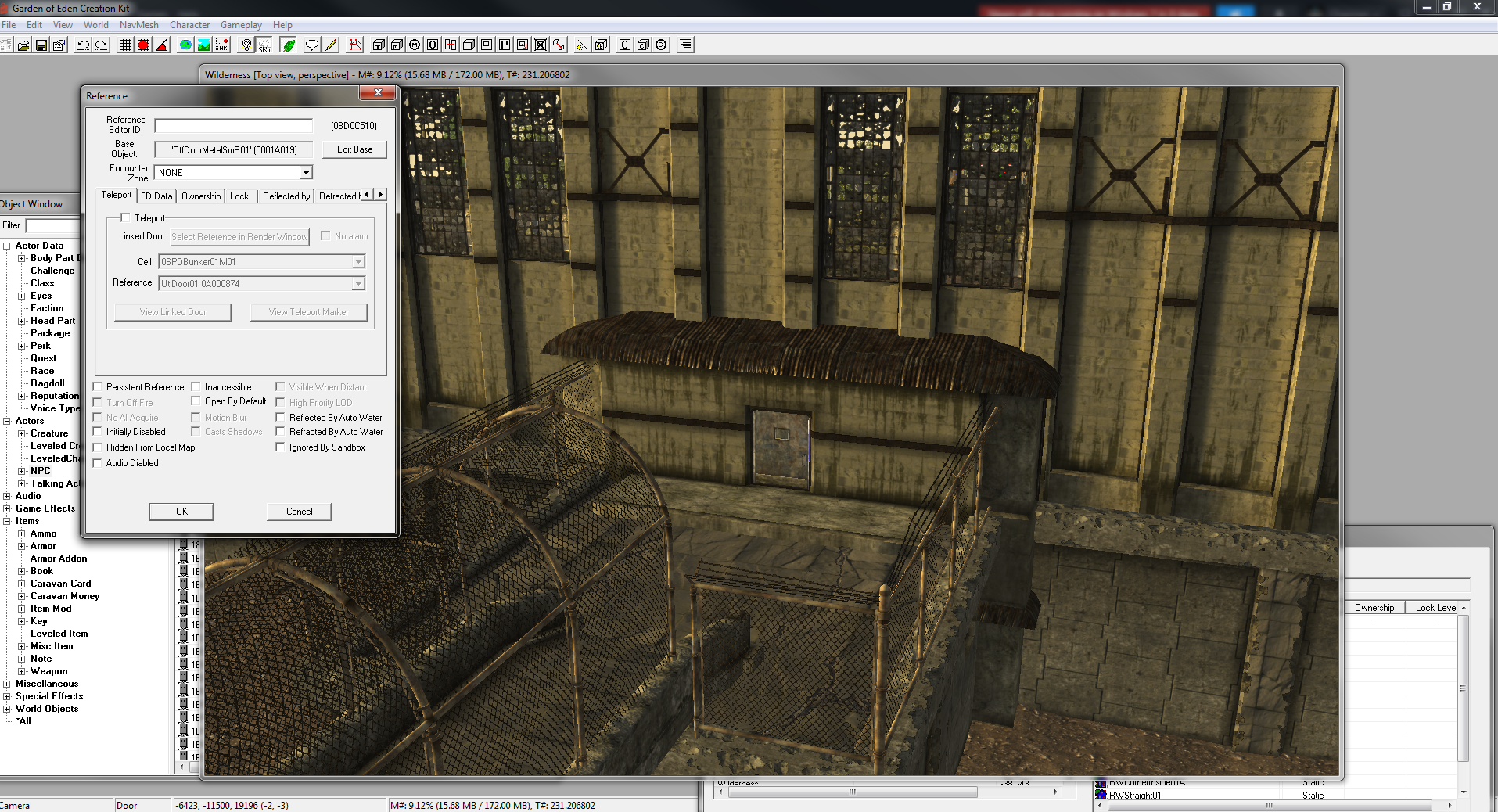Click the text lines icon at toolbar end

point(685,45)
